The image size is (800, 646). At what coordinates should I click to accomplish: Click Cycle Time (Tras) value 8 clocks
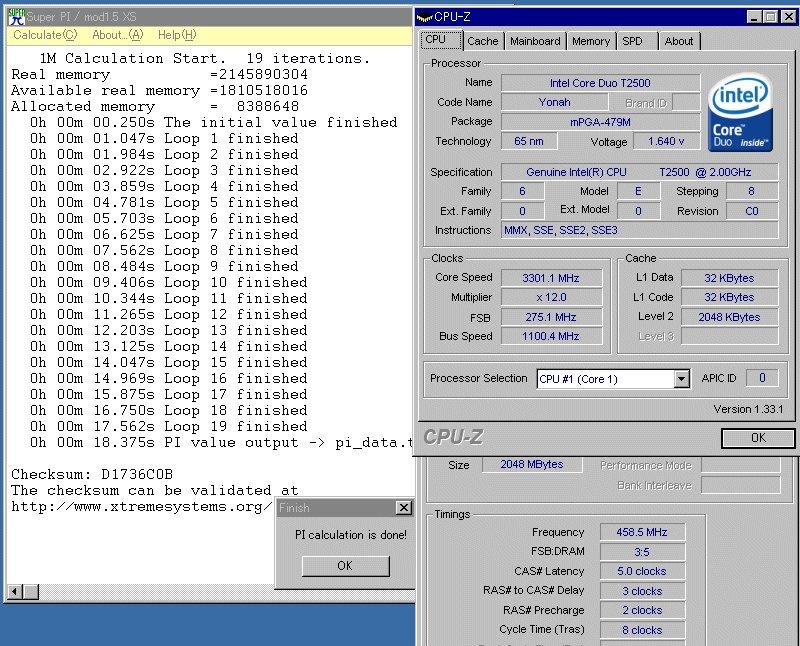click(x=642, y=630)
